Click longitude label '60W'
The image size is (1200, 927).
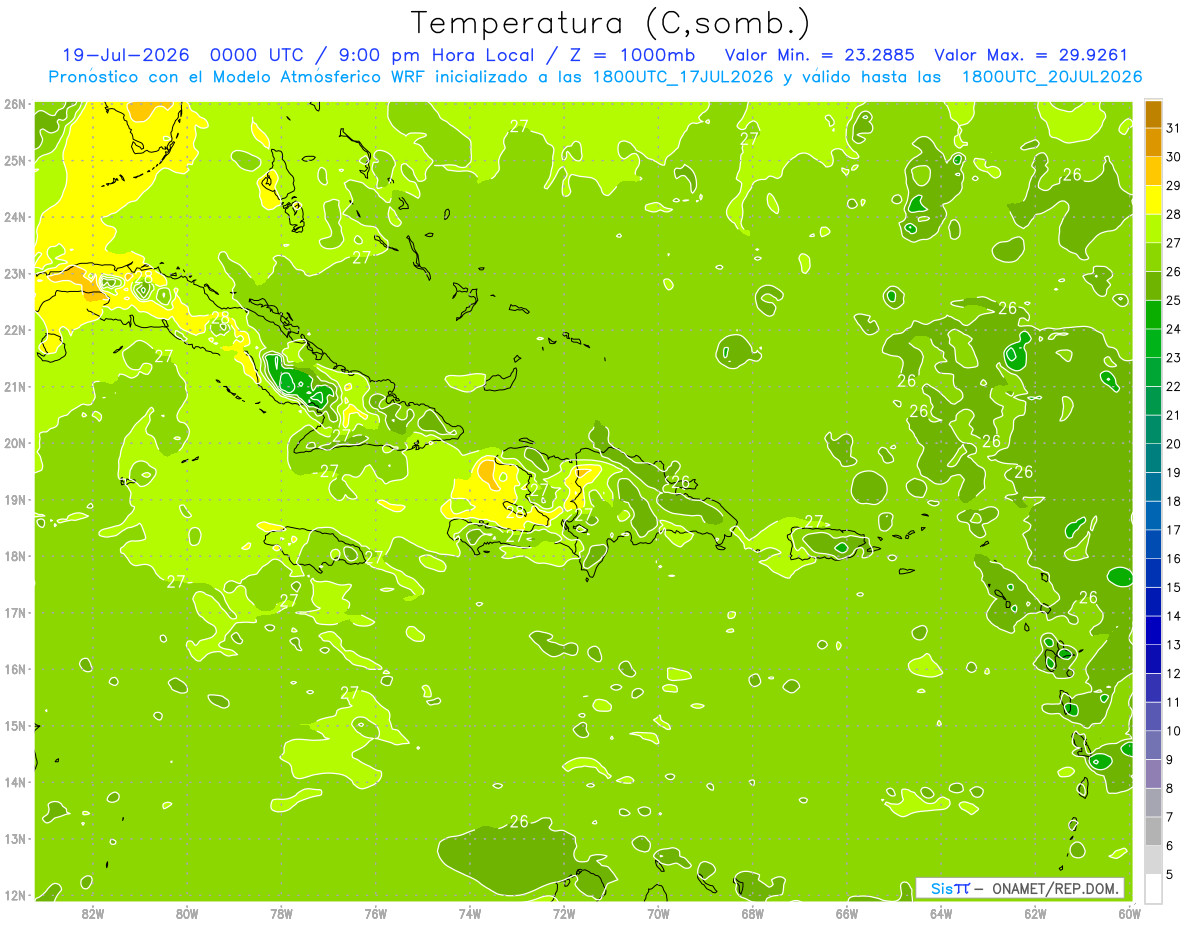coord(1130,913)
